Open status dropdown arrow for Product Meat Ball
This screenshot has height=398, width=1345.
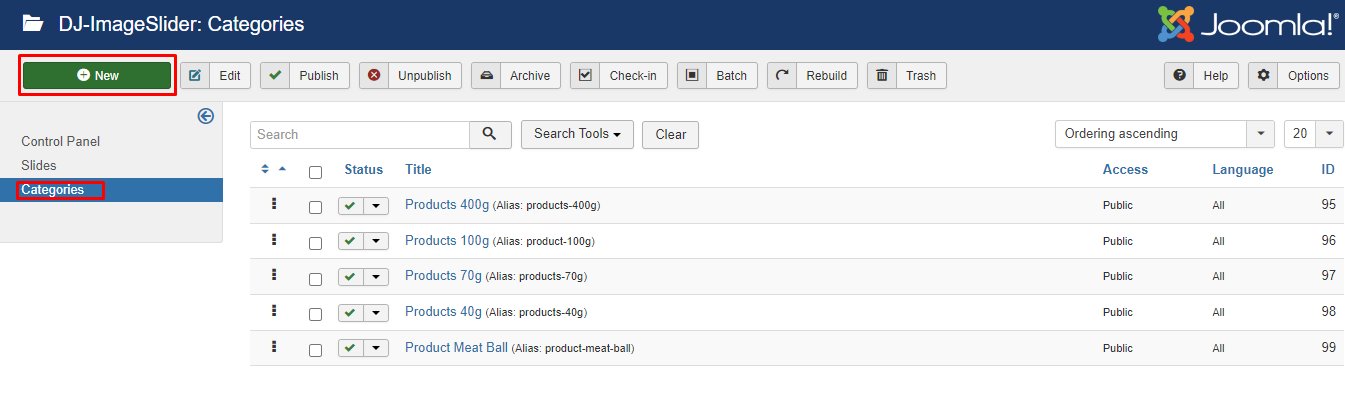(376, 348)
